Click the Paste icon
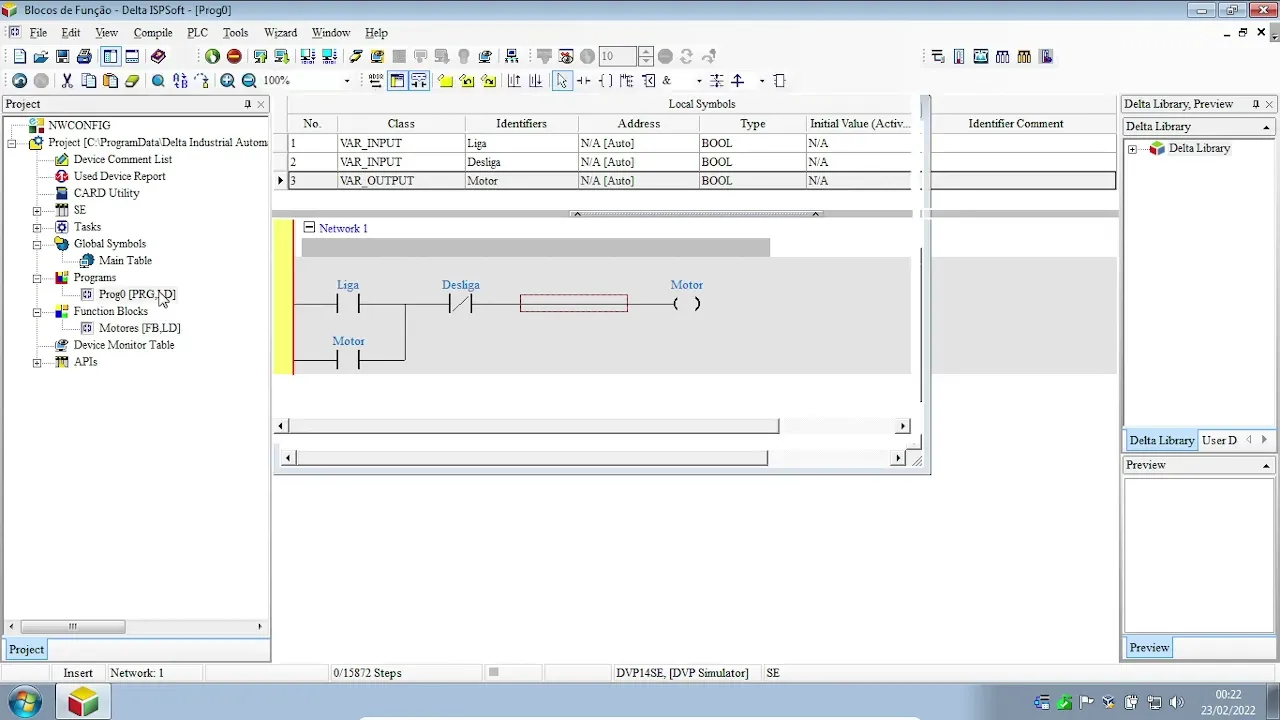 [x=110, y=81]
